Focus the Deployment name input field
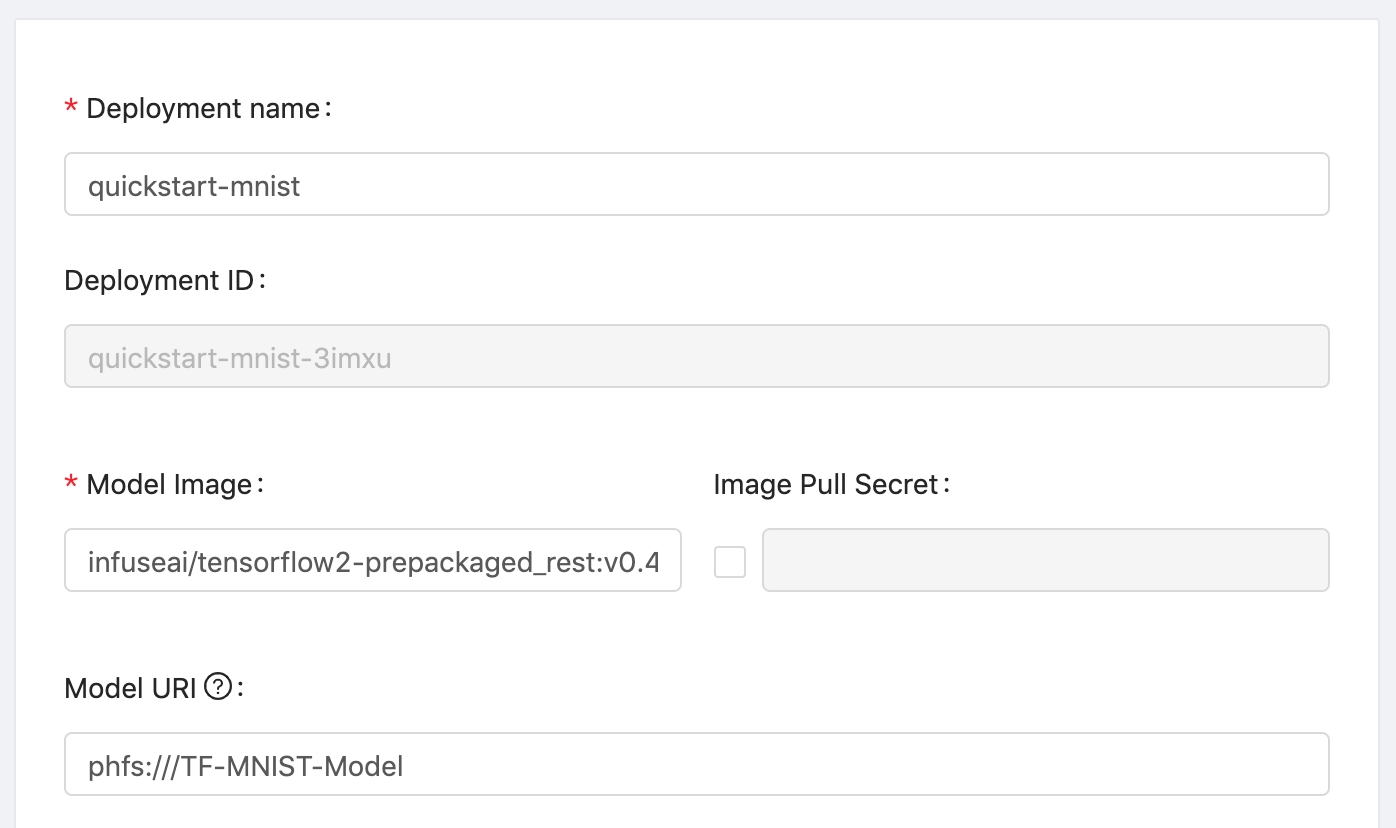The width and height of the screenshot is (1396, 828). point(697,184)
